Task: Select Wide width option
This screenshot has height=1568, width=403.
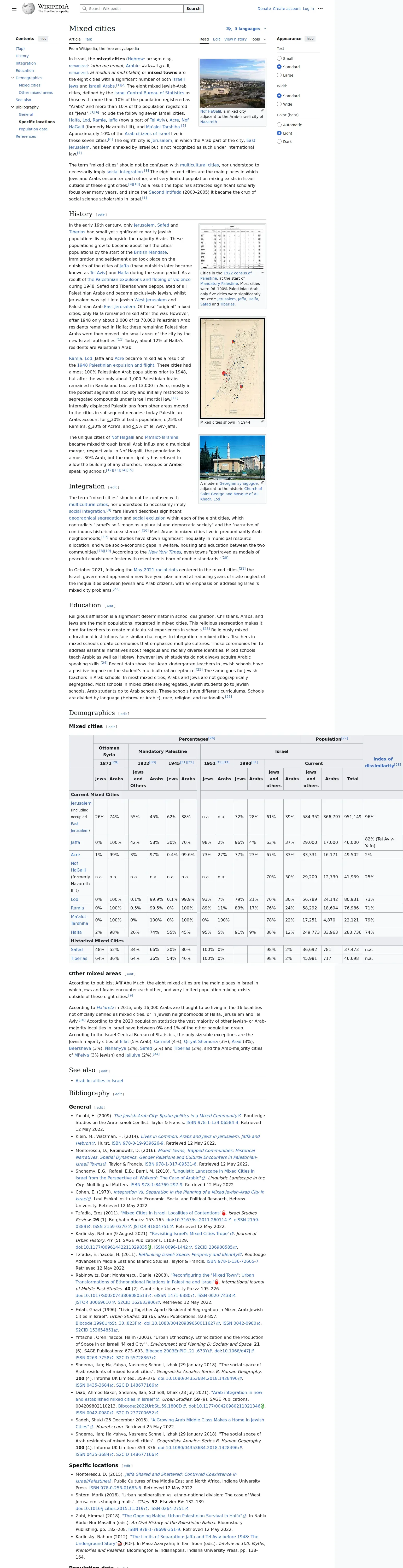Action: [x=279, y=104]
